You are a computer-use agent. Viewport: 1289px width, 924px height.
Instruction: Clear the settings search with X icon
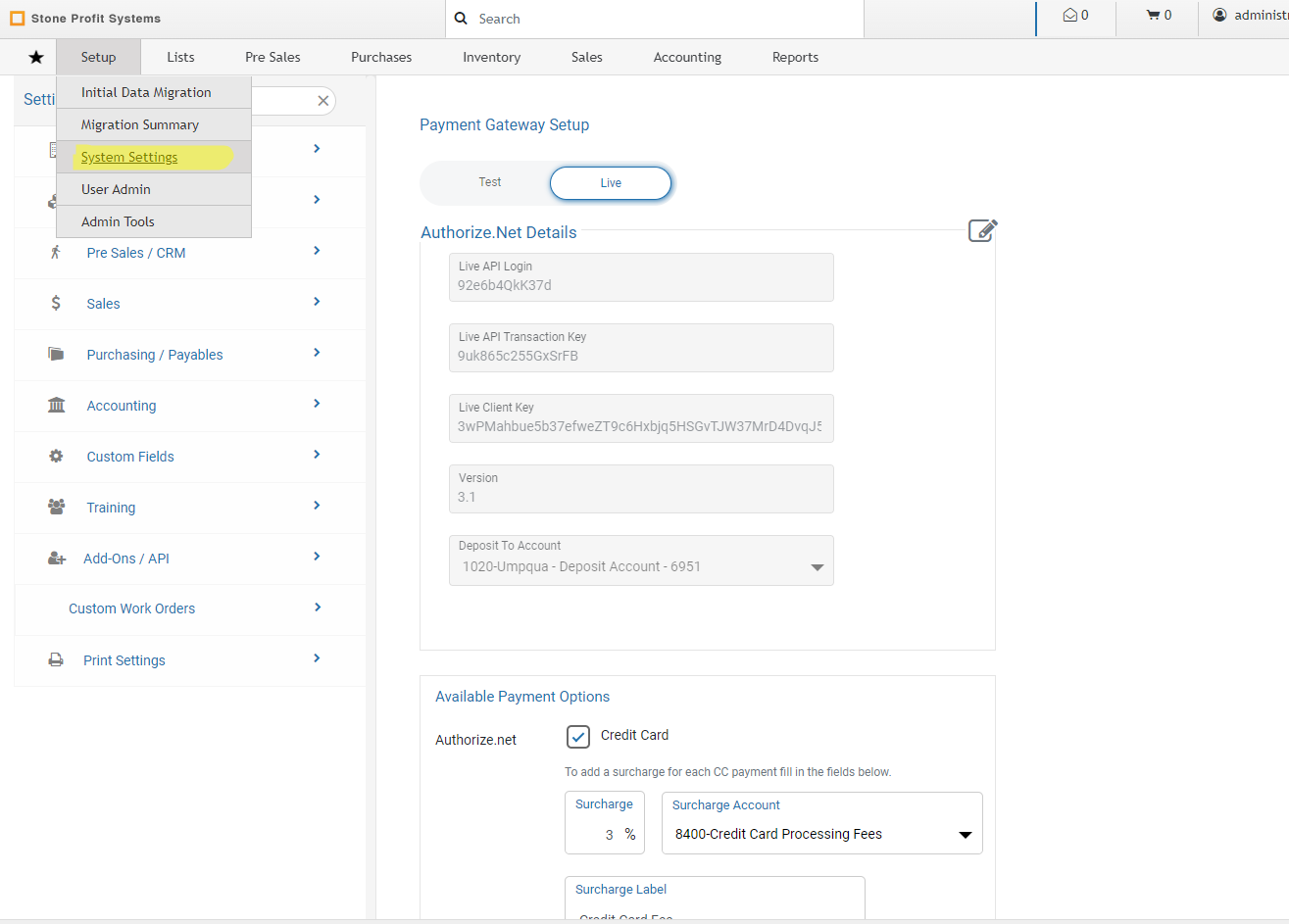(x=322, y=101)
